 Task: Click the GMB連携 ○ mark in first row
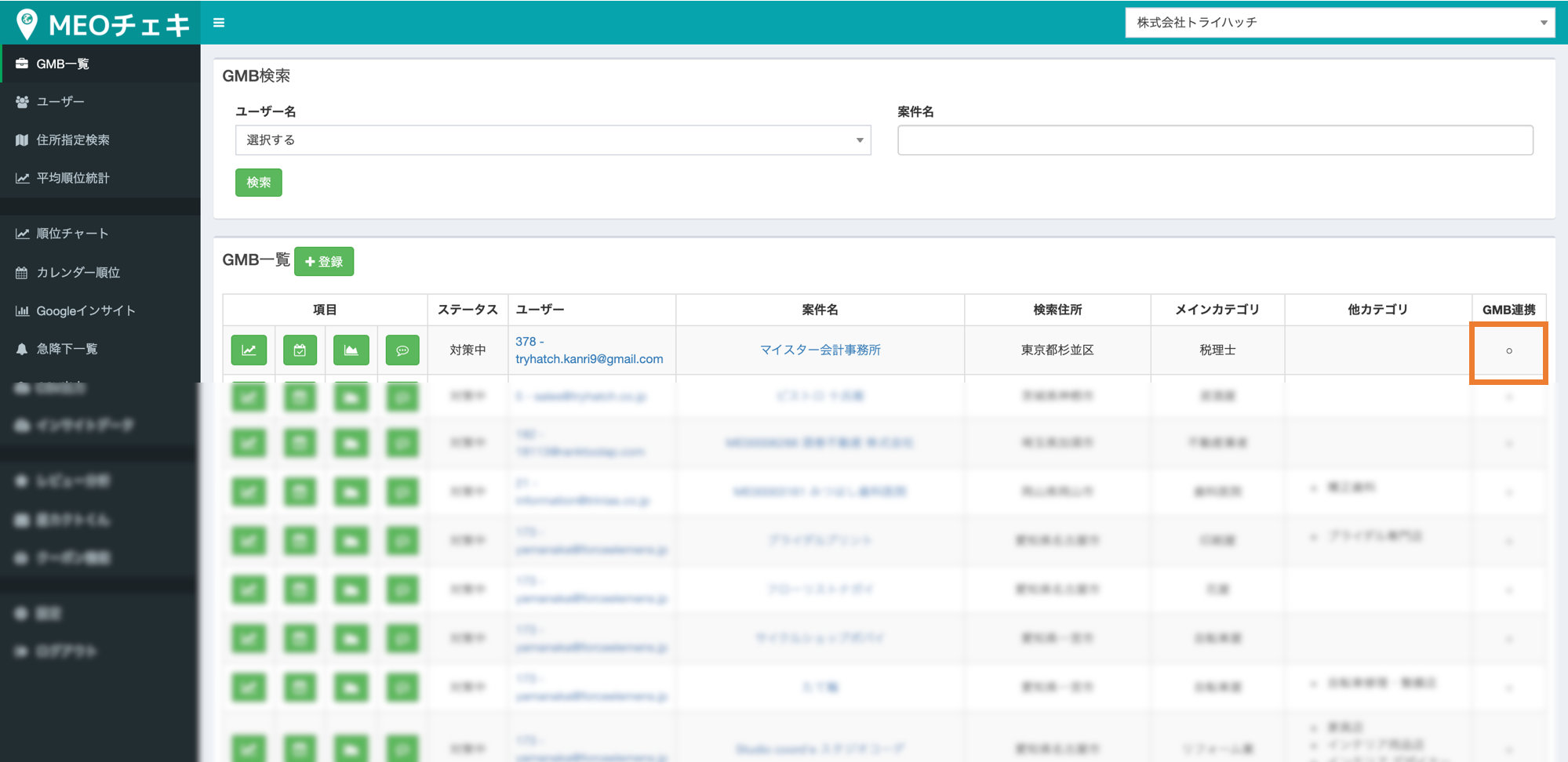tap(1509, 350)
